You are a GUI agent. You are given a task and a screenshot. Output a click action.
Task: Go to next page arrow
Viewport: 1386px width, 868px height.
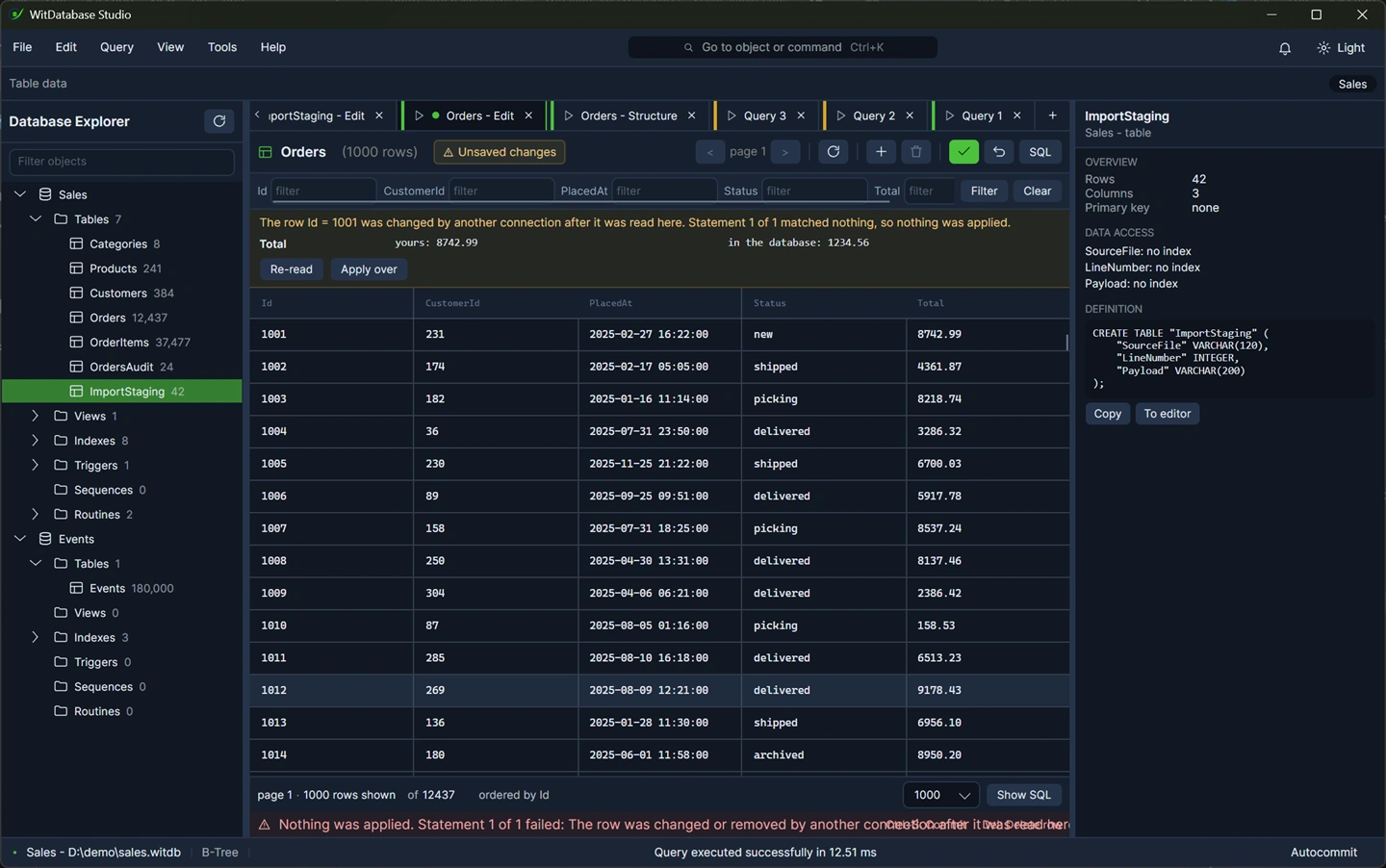click(x=785, y=152)
